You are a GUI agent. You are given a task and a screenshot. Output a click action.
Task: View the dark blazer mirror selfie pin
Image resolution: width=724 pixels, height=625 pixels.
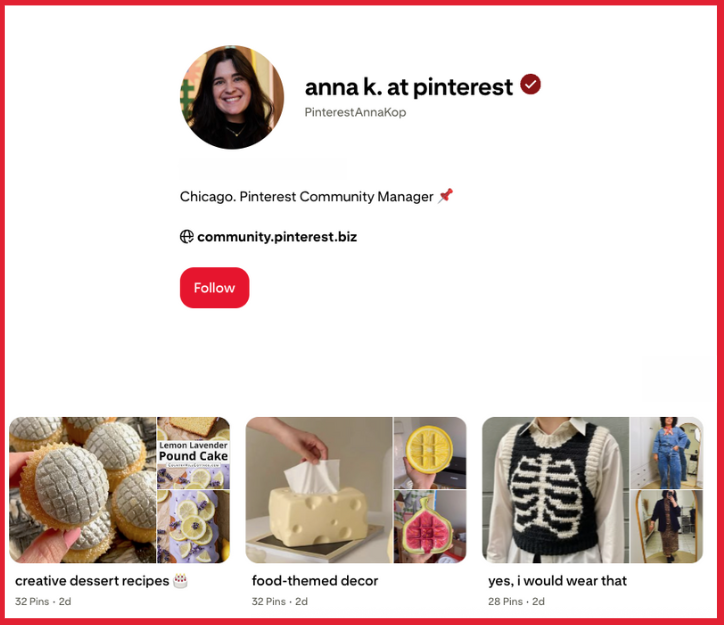point(667,527)
